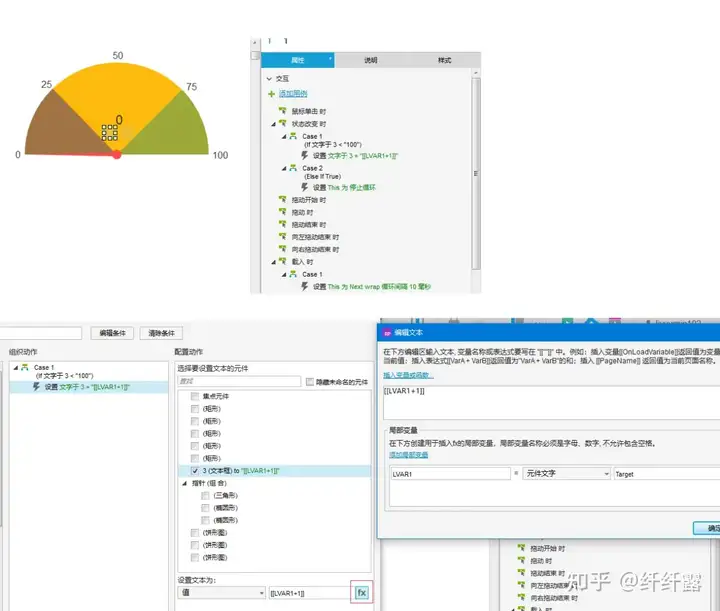Click the green gauge segment
The width and height of the screenshot is (720, 611).
174,130
